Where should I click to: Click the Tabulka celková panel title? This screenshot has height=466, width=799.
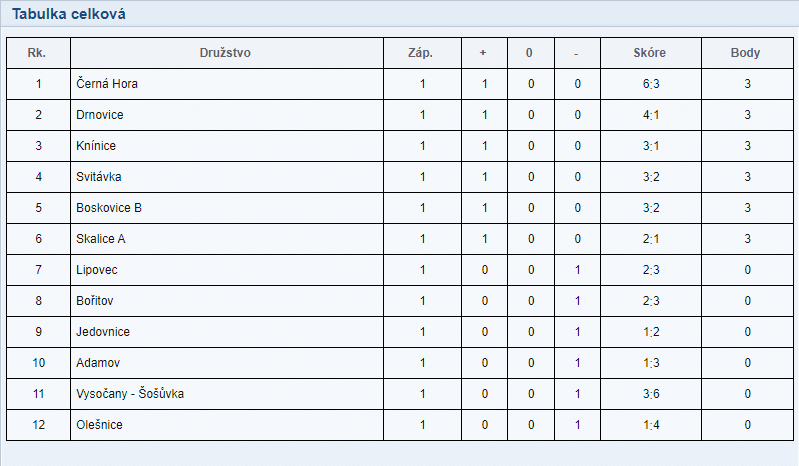[x=69, y=14]
